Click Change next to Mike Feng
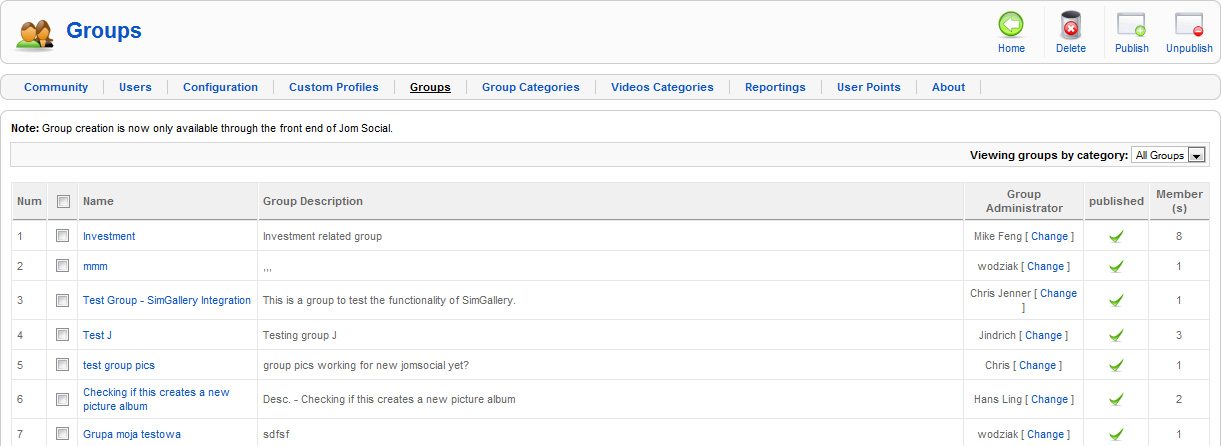This screenshot has height=446, width=1221. click(1050, 236)
